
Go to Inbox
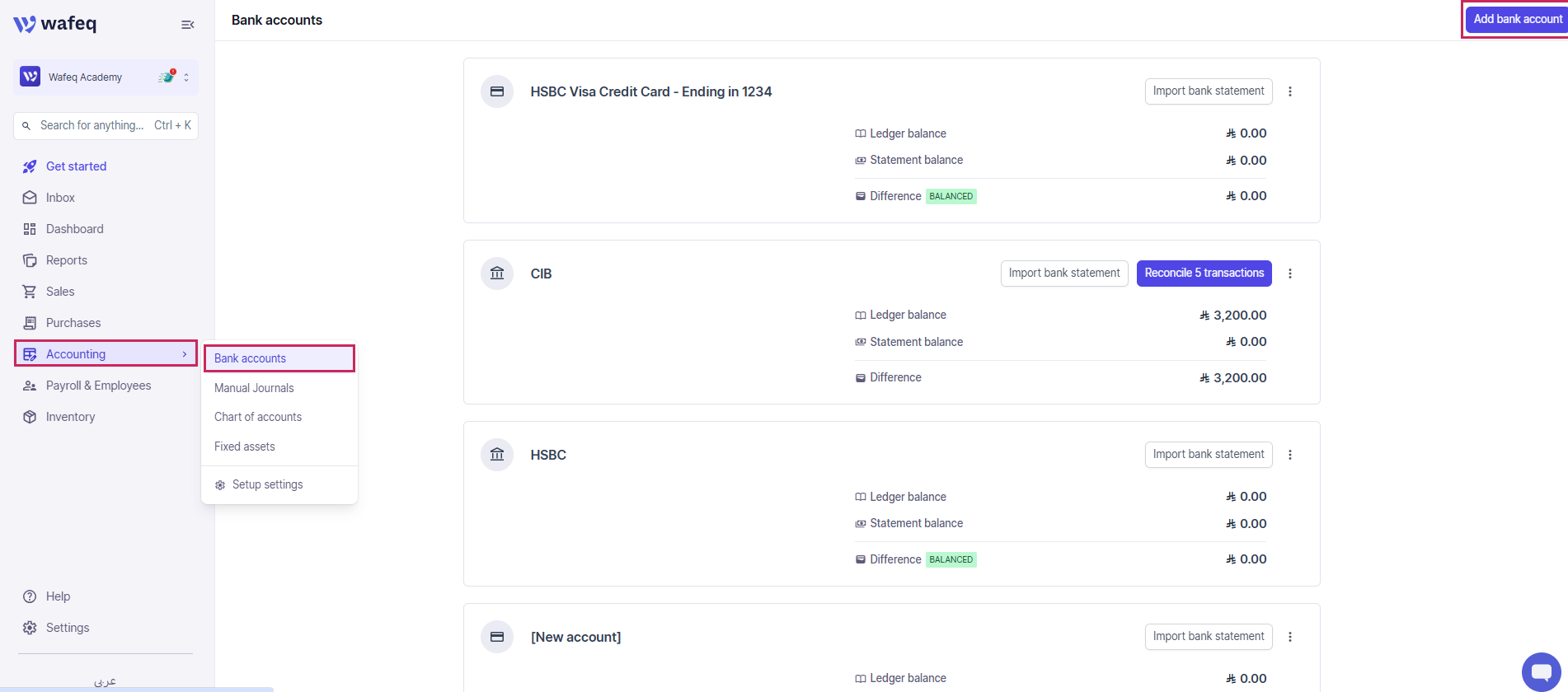60,198
